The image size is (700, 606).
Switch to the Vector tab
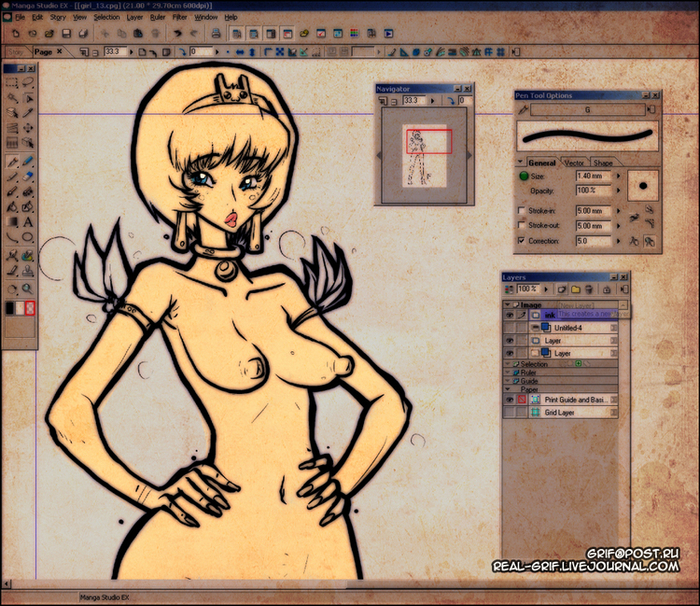pyautogui.click(x=574, y=162)
